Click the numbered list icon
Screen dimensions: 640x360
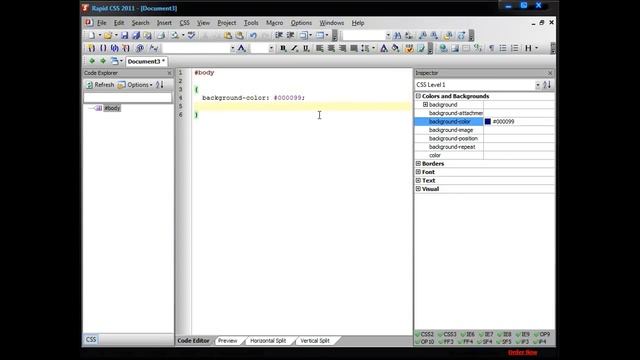[x=515, y=48]
